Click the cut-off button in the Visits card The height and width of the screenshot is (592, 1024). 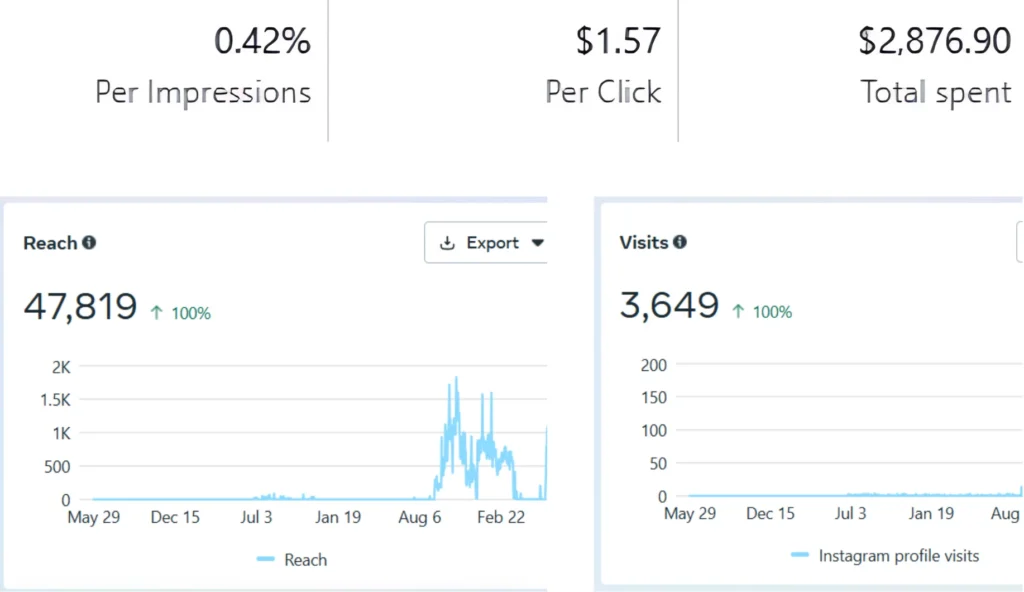[x=1019, y=243]
